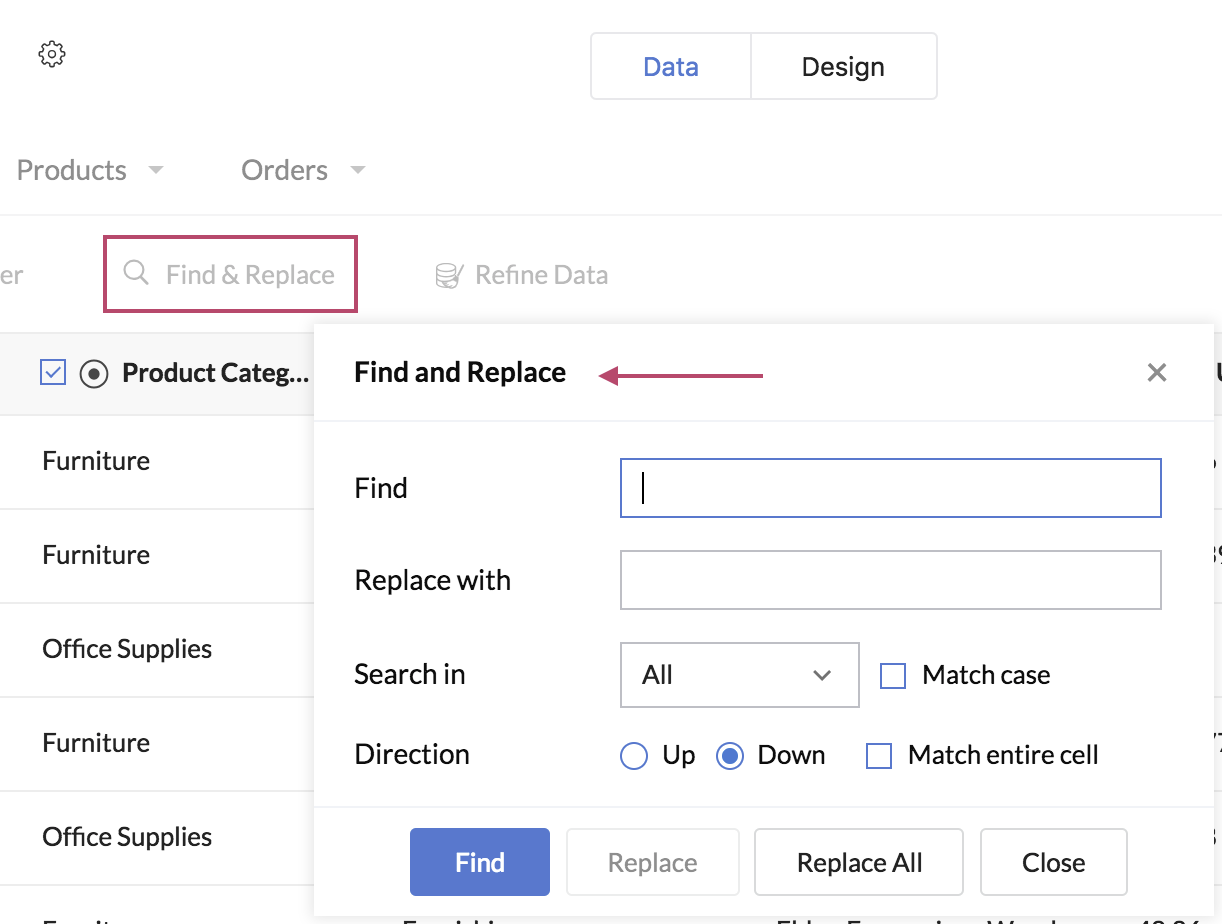Close the Find and Replace dialog via X

tap(1157, 373)
